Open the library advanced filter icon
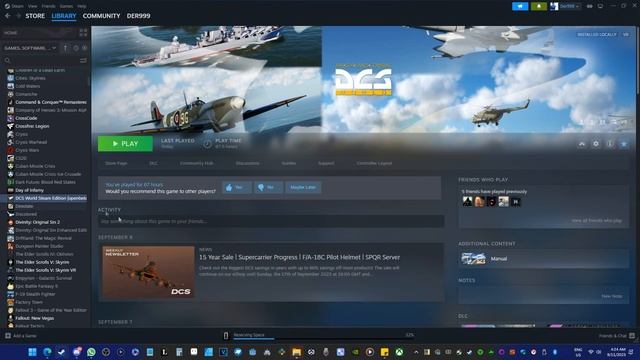This screenshot has width=640, height=360. (83, 60)
